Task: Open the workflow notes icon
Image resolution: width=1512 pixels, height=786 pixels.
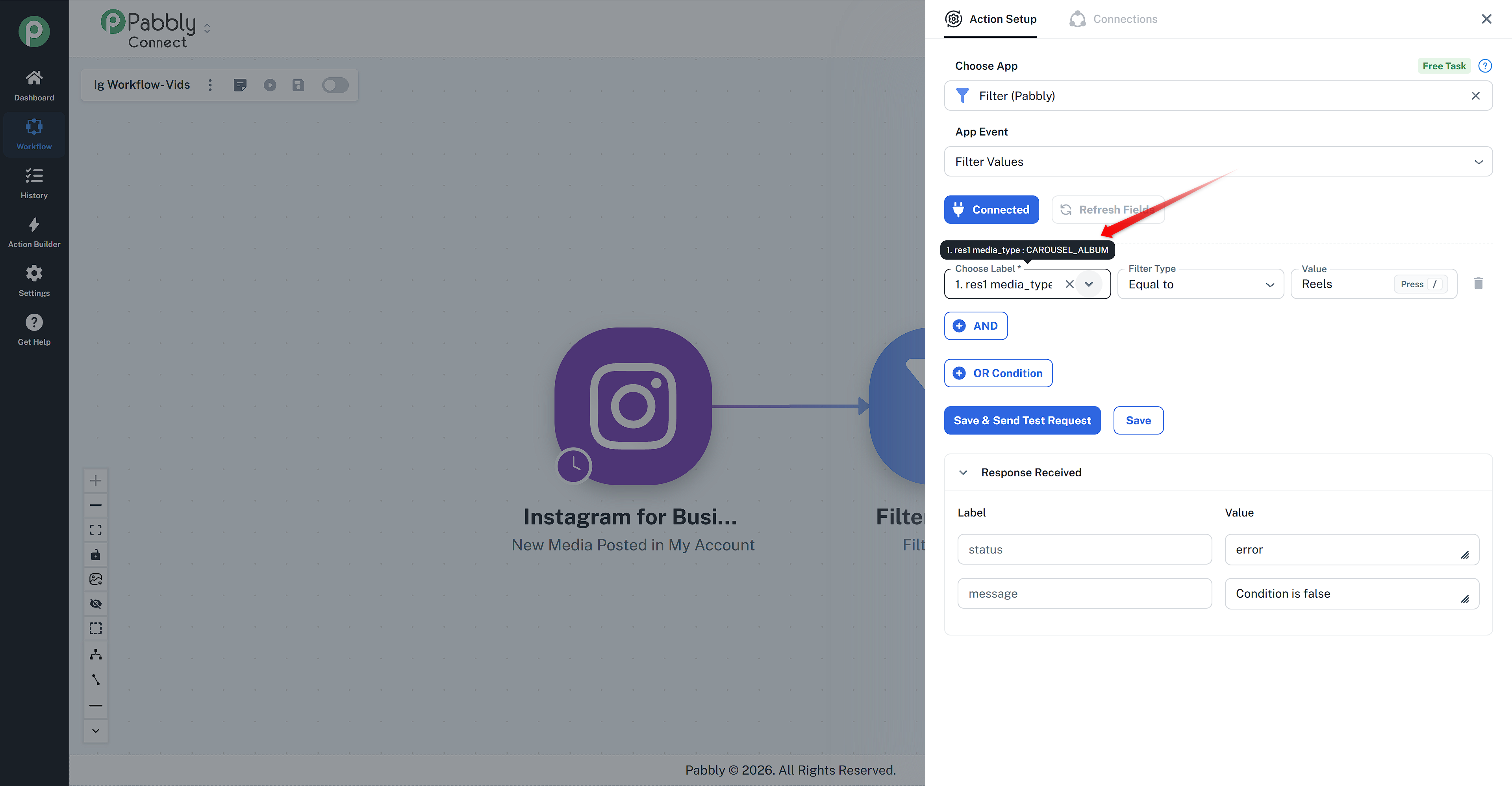Action: tap(240, 85)
